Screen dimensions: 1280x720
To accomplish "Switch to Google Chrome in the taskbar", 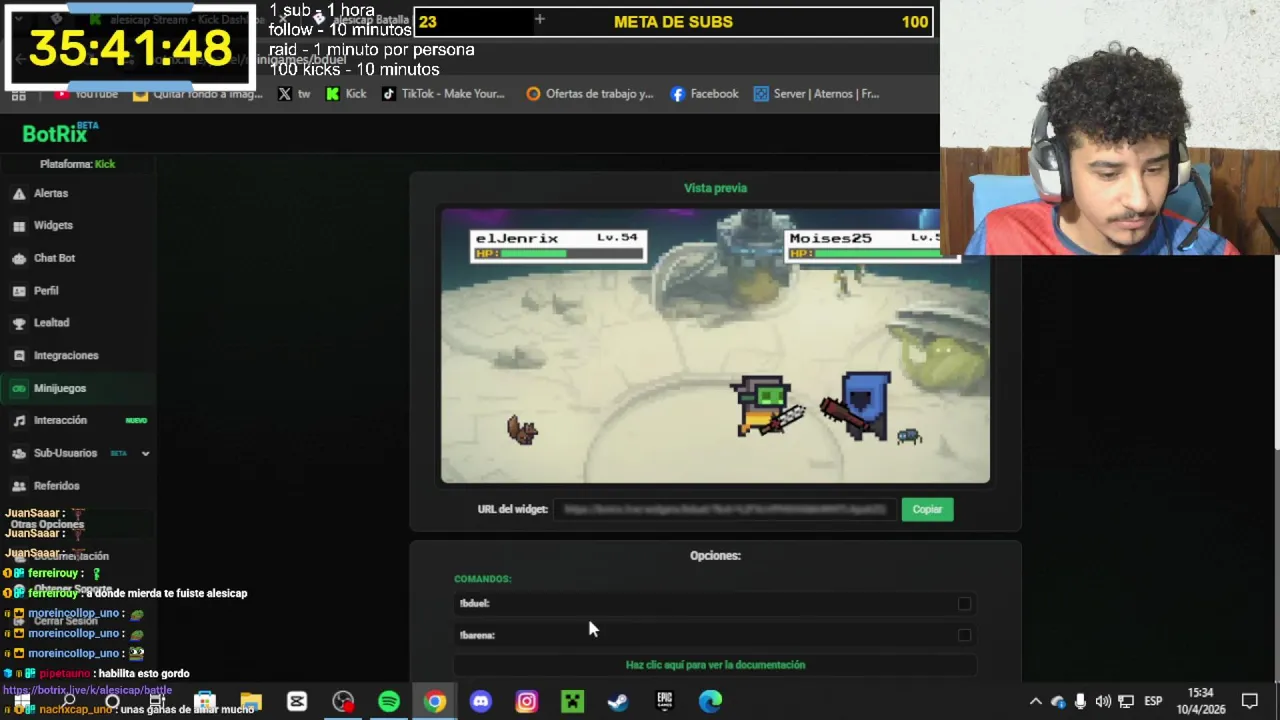I will [435, 702].
